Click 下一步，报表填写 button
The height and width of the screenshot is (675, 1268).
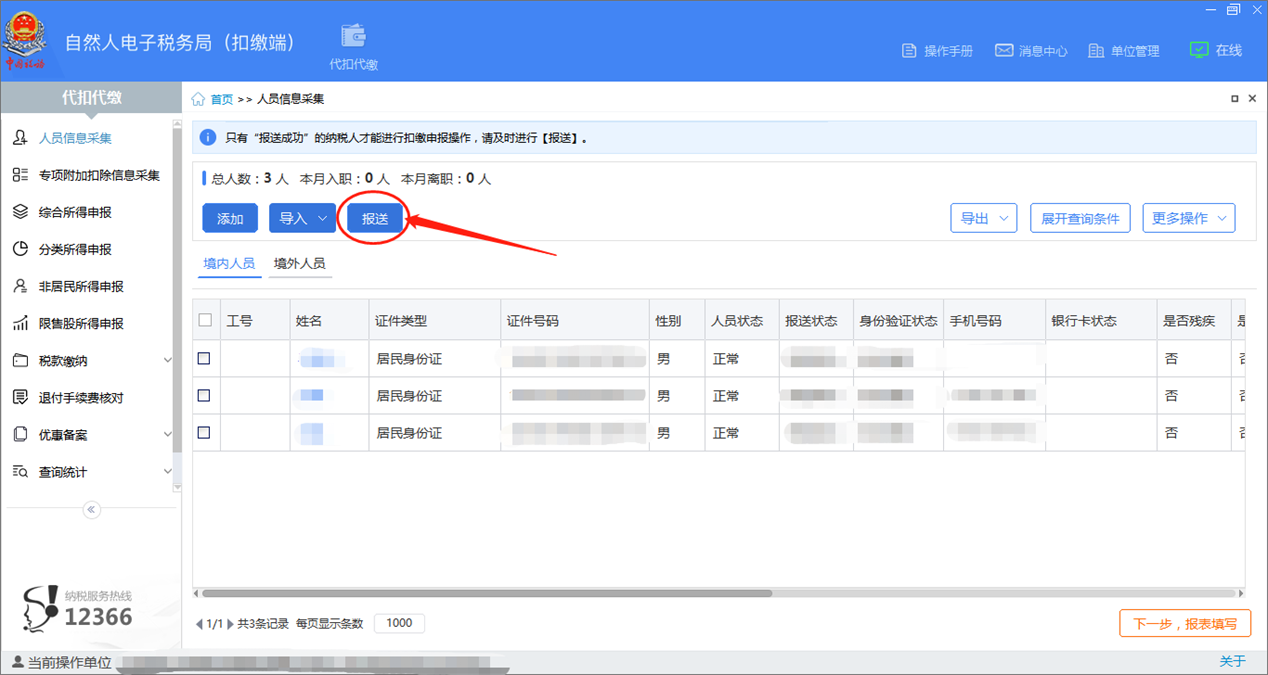pos(1185,623)
